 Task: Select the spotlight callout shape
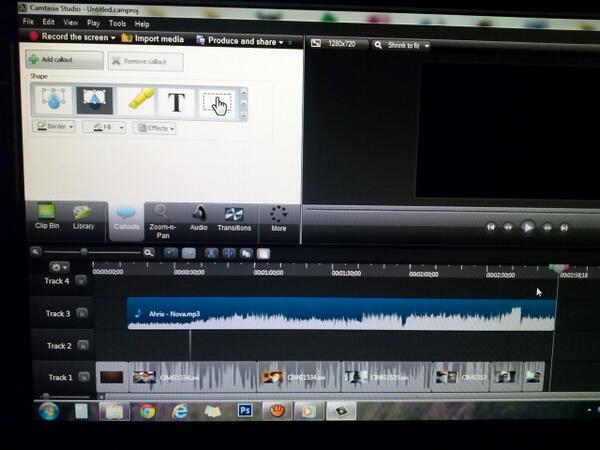pos(95,100)
